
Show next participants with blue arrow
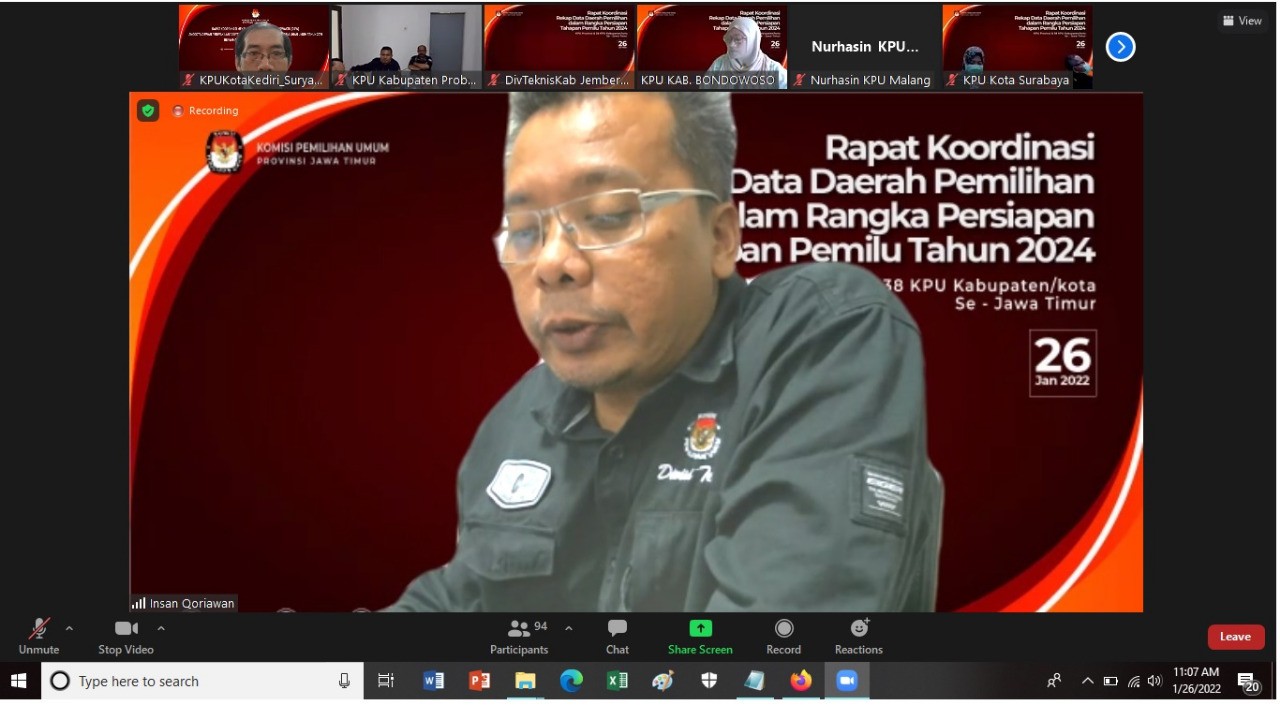(1120, 47)
